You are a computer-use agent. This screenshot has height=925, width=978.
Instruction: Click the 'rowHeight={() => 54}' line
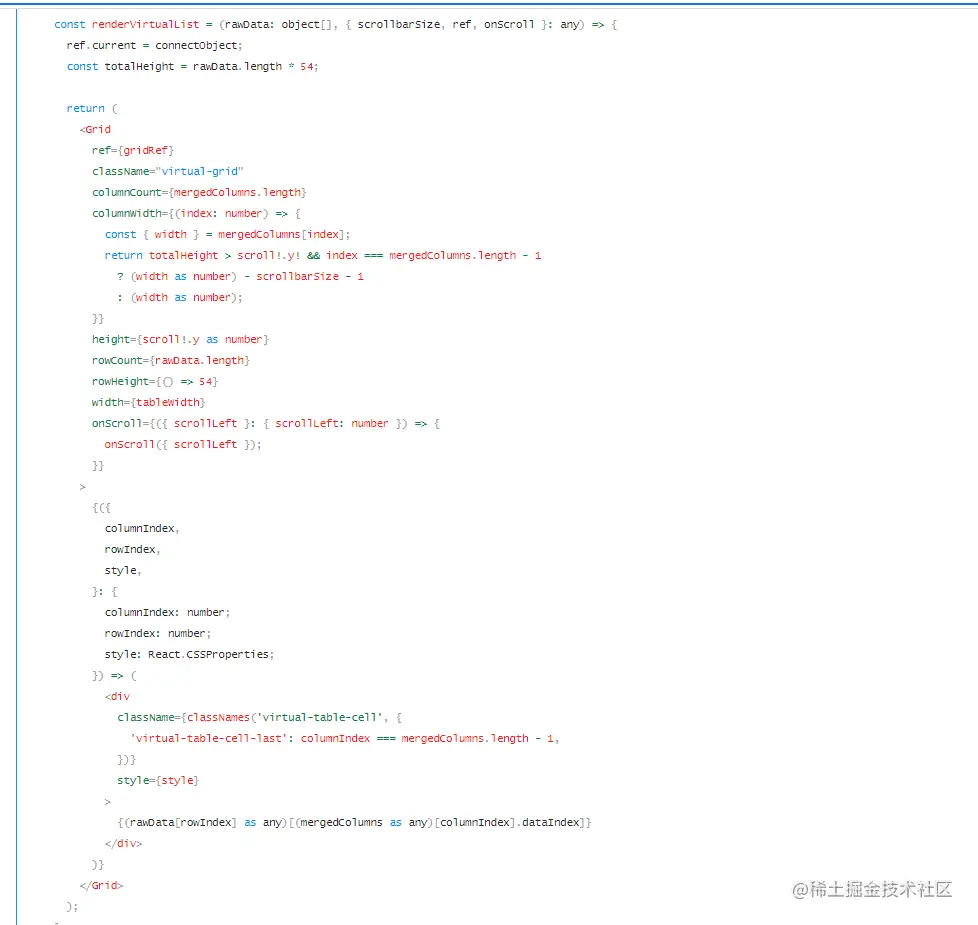point(155,381)
